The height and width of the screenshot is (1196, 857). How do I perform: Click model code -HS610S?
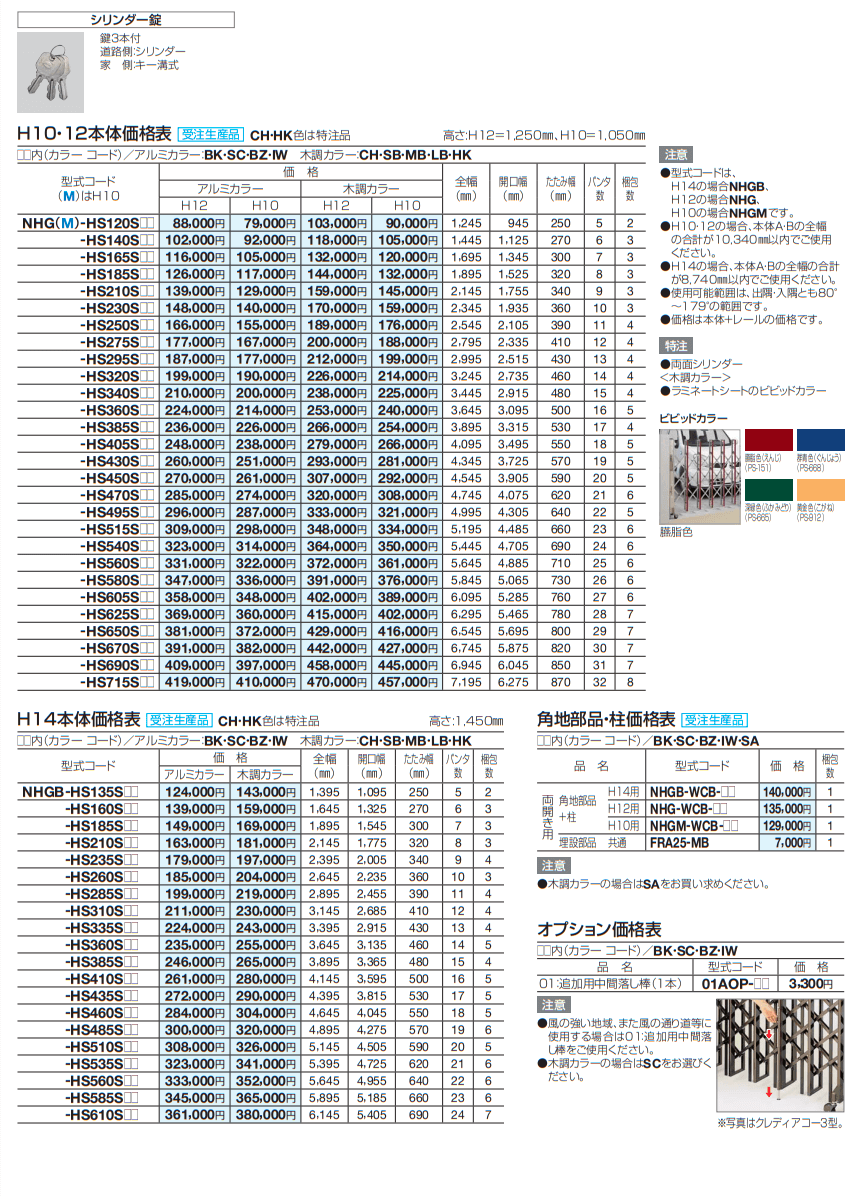[101, 1115]
